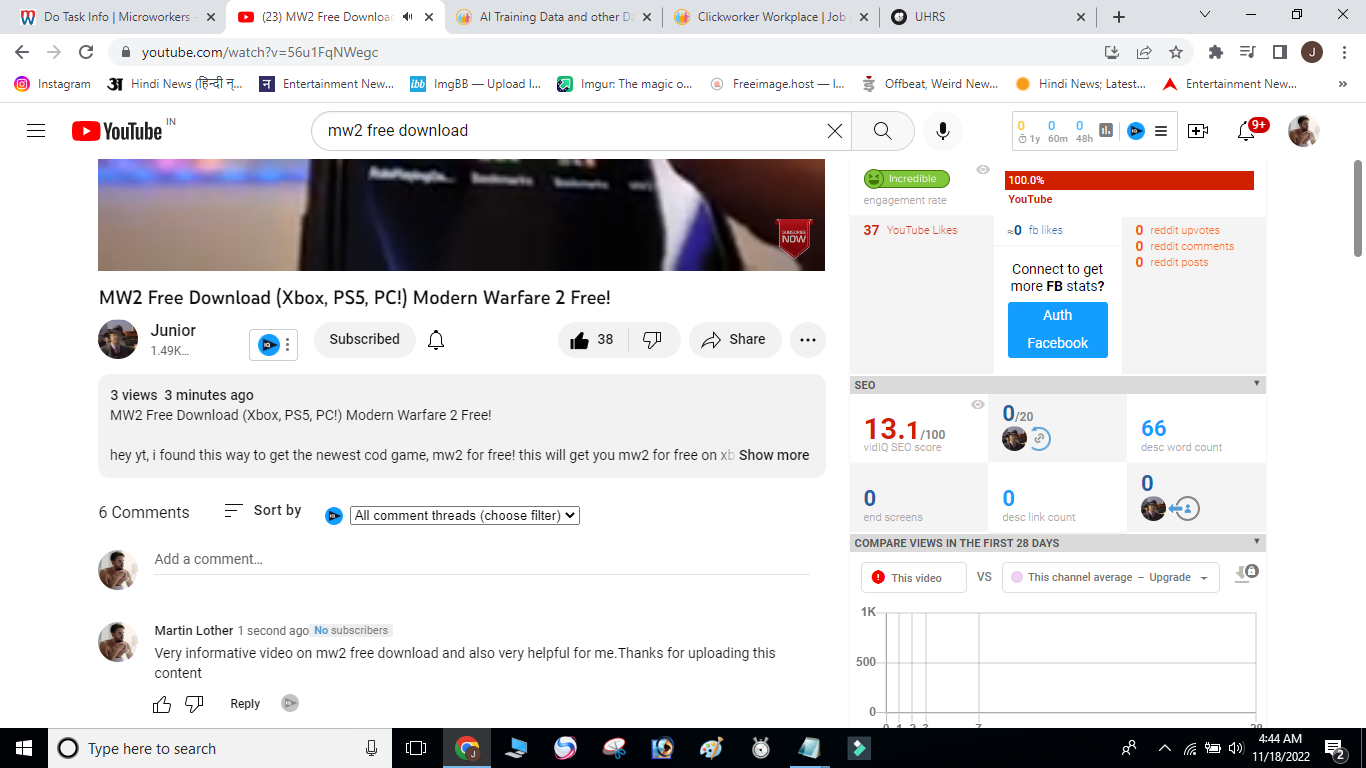Focus the Add a comment field
The image size is (1366, 768).
[482, 560]
